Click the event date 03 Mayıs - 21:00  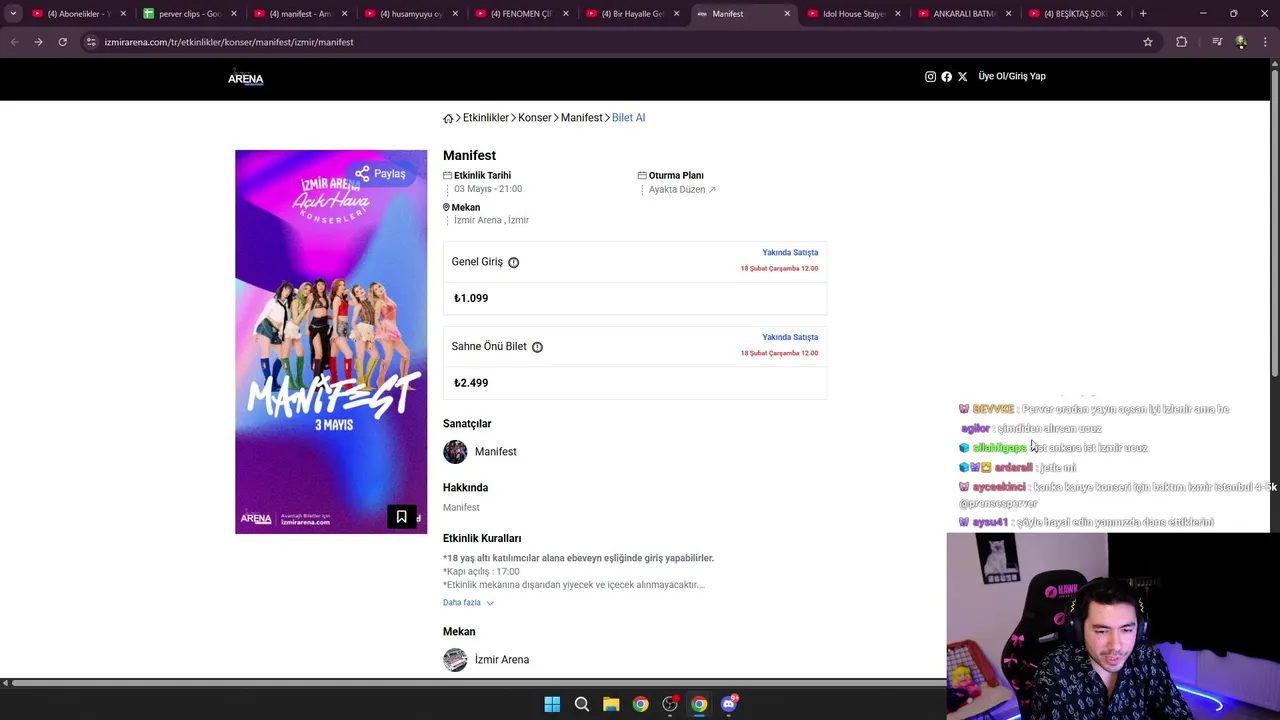(488, 189)
